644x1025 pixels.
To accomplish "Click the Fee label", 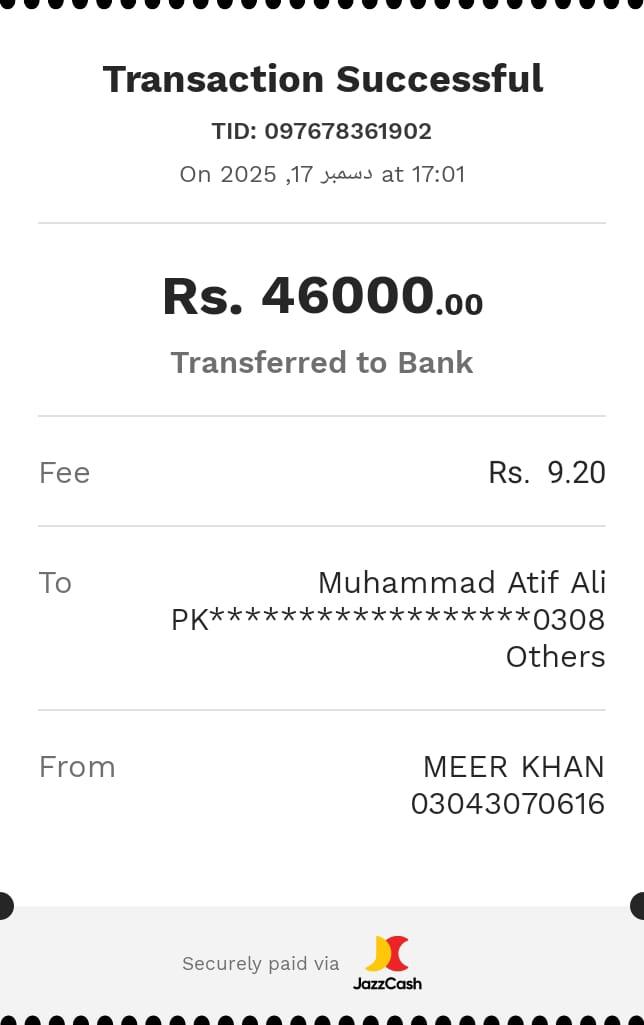I will pyautogui.click(x=64, y=473).
